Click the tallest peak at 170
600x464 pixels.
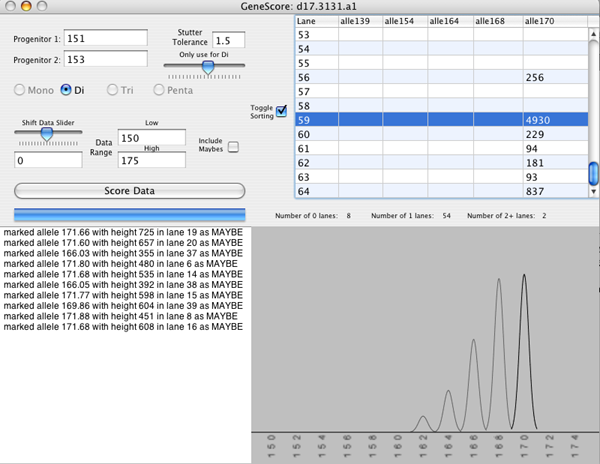coord(524,352)
